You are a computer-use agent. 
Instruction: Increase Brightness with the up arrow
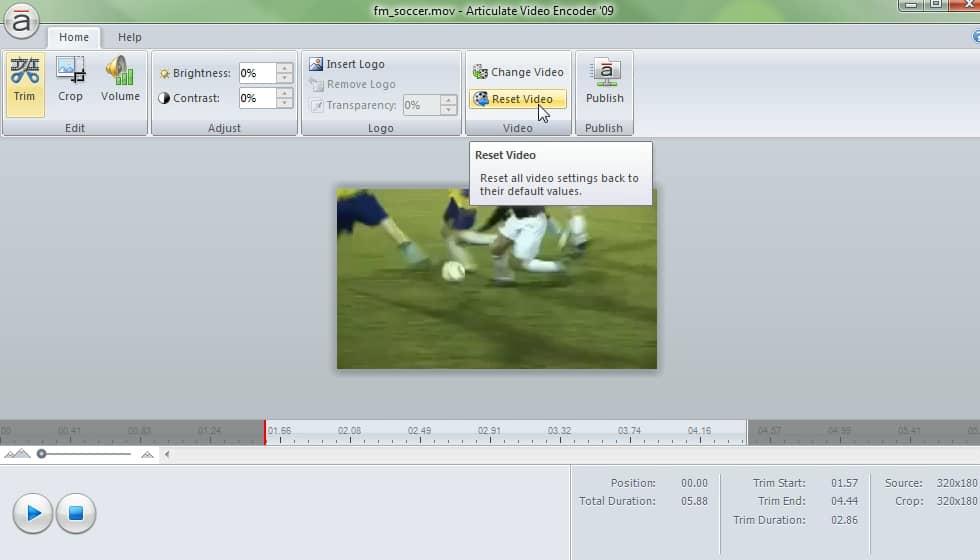(x=284, y=68)
